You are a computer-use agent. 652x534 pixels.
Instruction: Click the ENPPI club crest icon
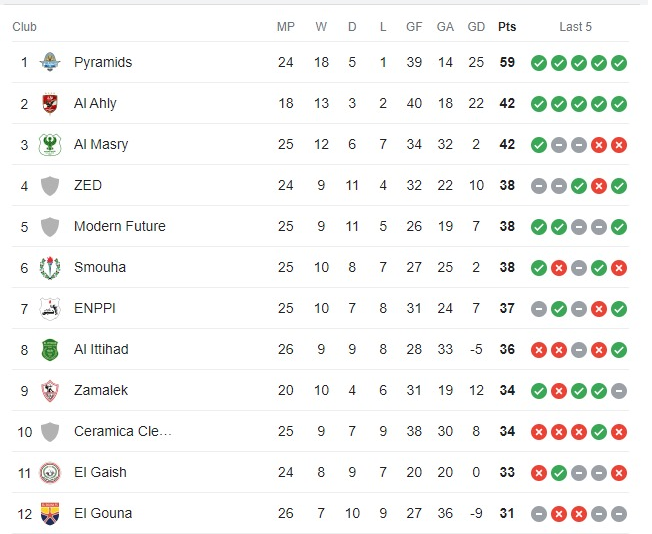pos(50,309)
